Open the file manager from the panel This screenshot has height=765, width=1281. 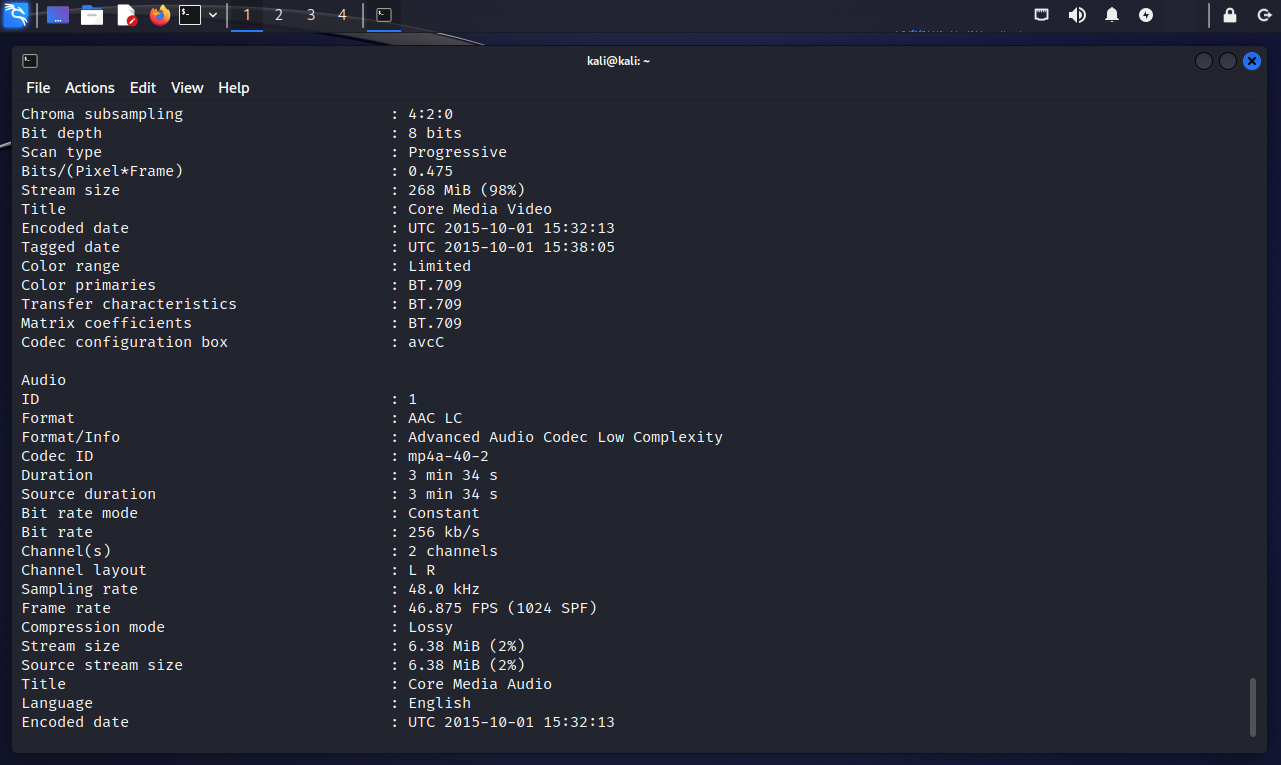point(92,15)
